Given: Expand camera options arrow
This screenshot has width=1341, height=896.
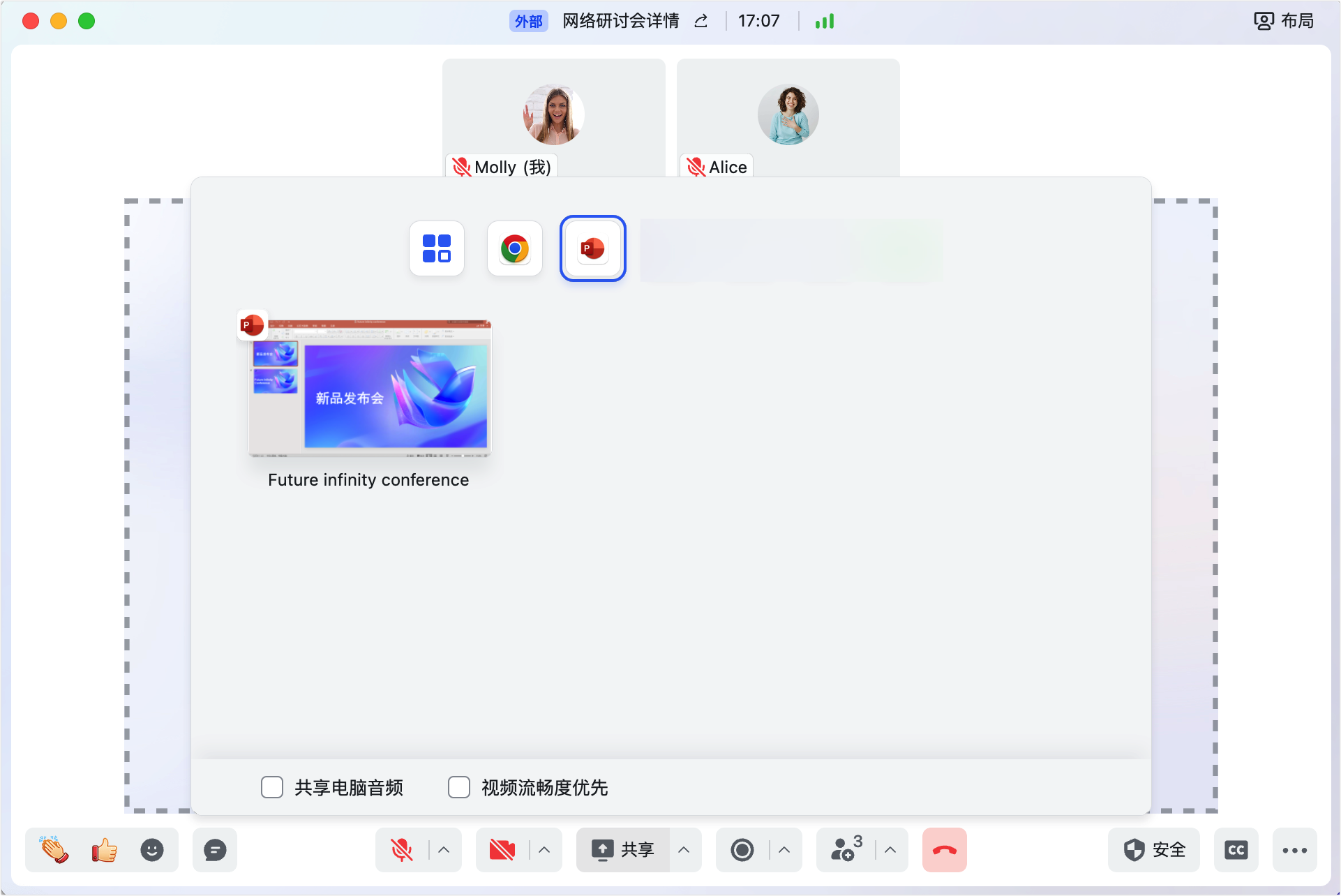Looking at the screenshot, I should [544, 849].
